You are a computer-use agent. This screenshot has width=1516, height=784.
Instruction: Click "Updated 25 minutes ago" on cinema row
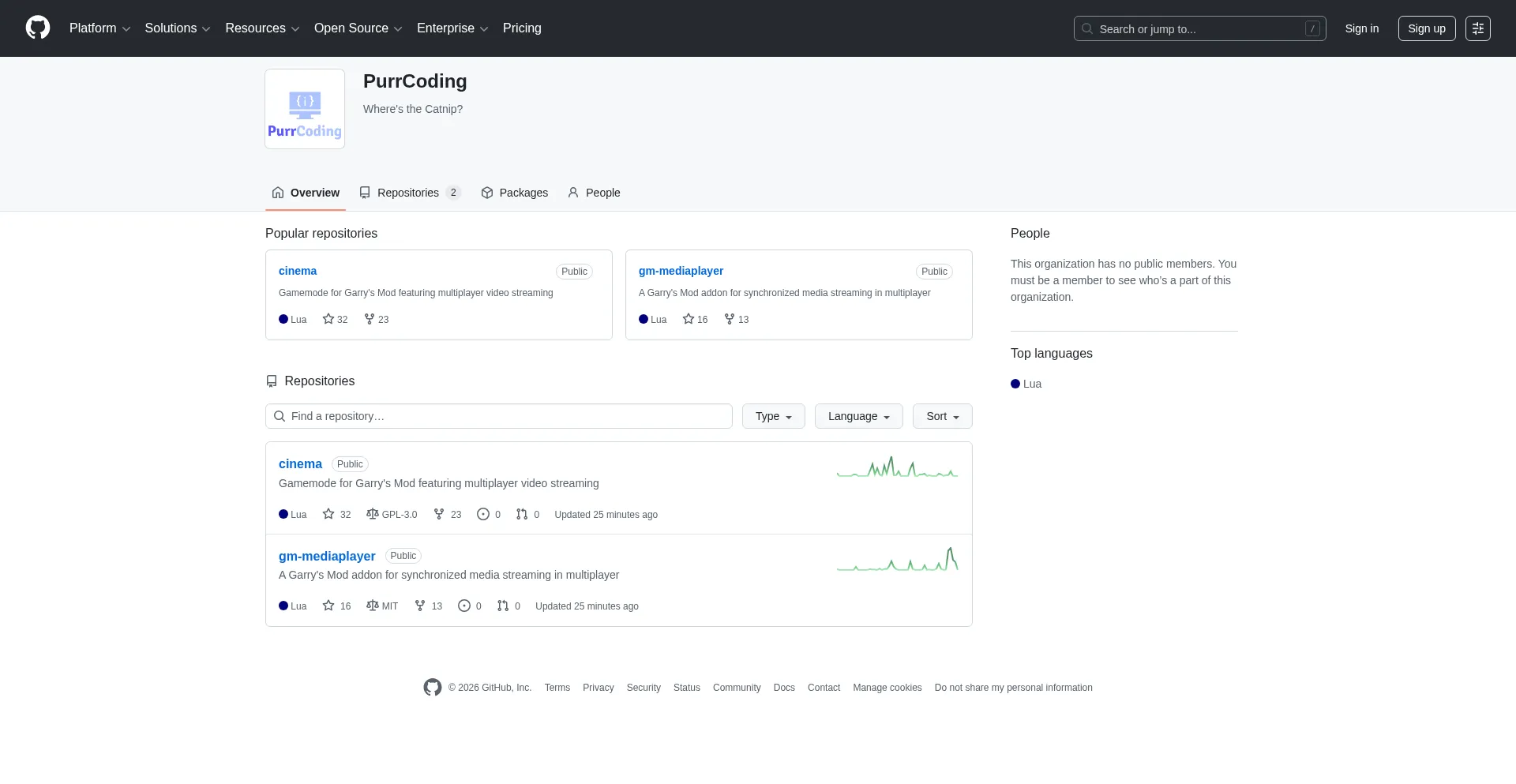pos(606,515)
